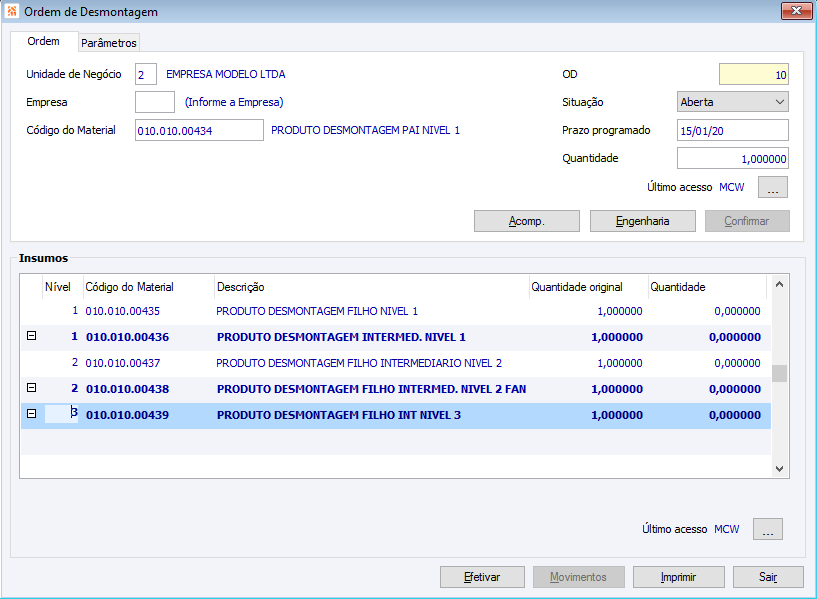Viewport: 817px width, 599px height.
Task: Open the Engenharia button
Action: tap(642, 221)
